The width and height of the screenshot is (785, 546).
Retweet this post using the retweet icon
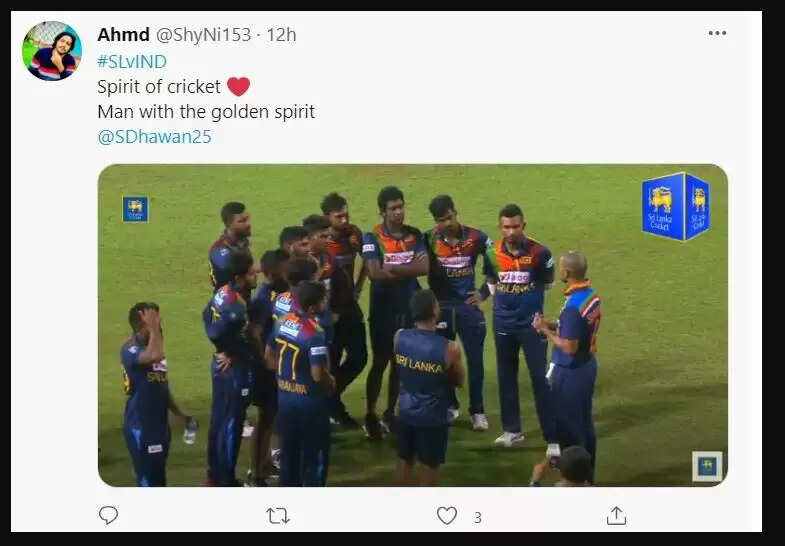point(278,515)
